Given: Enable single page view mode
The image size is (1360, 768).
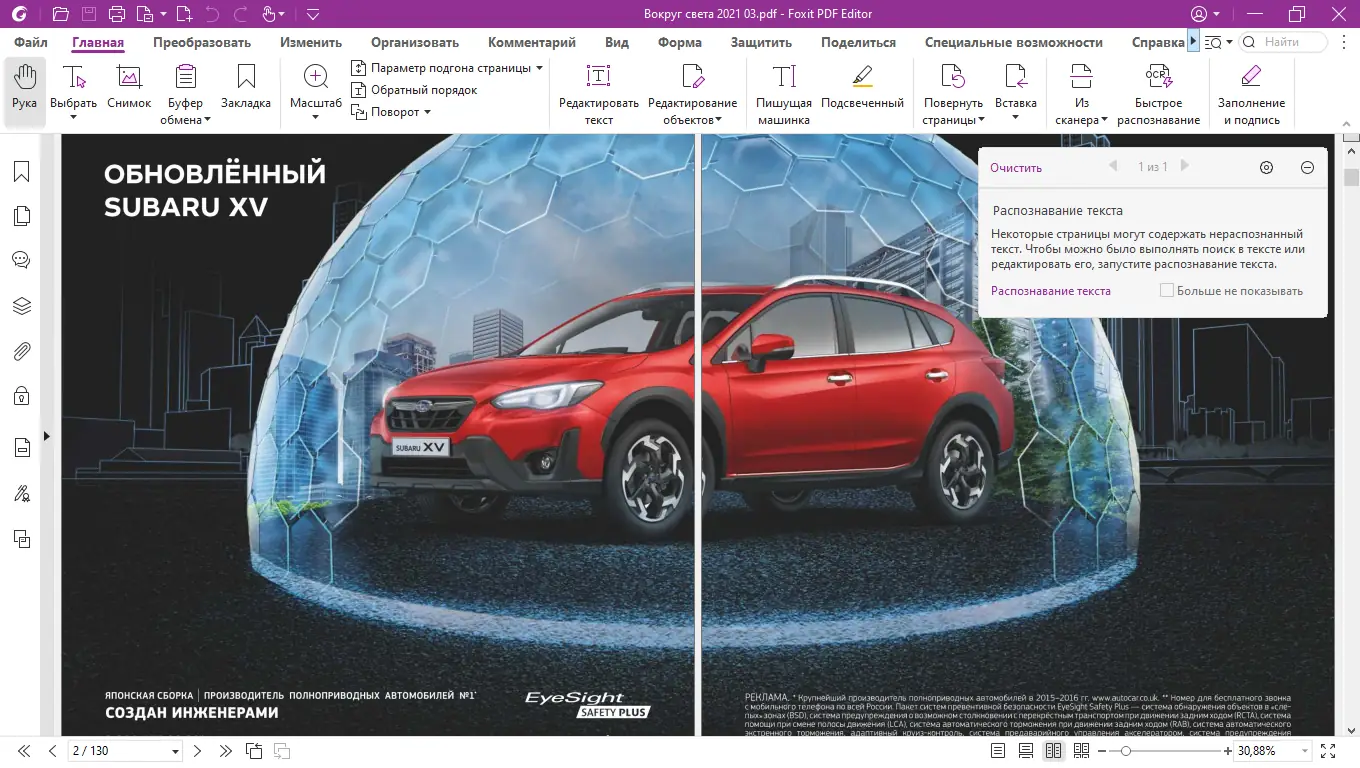Looking at the screenshot, I should point(998,751).
